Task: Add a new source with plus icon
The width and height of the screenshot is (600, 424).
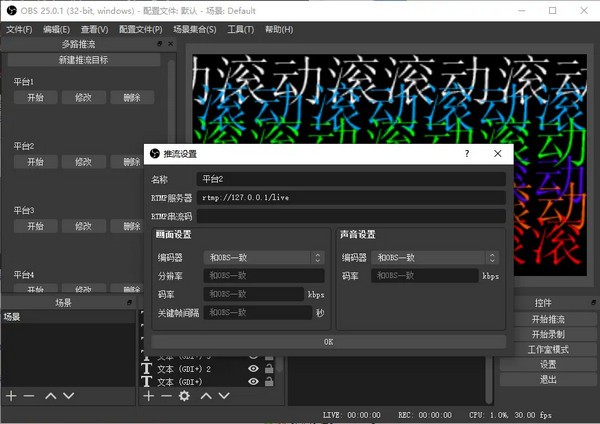Action: [x=148, y=396]
